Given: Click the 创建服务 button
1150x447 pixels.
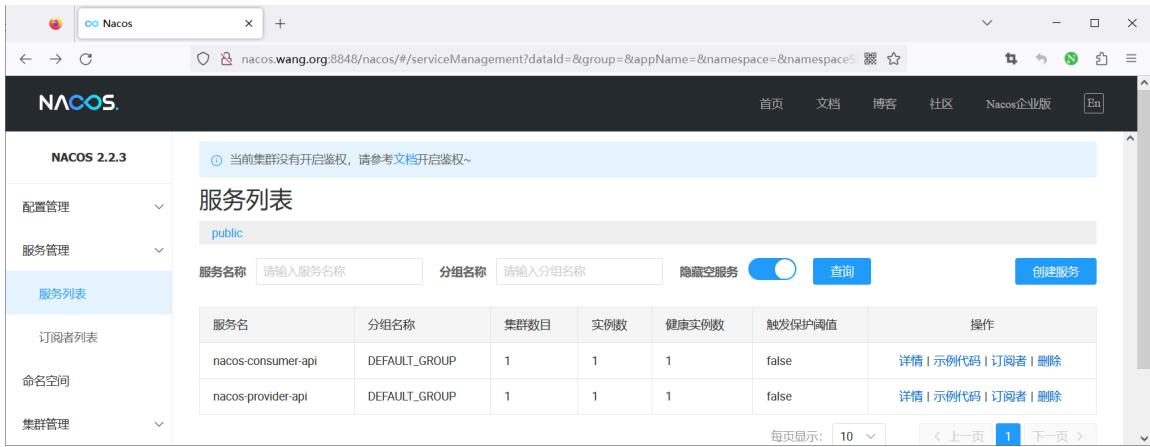Looking at the screenshot, I should [x=1056, y=272].
